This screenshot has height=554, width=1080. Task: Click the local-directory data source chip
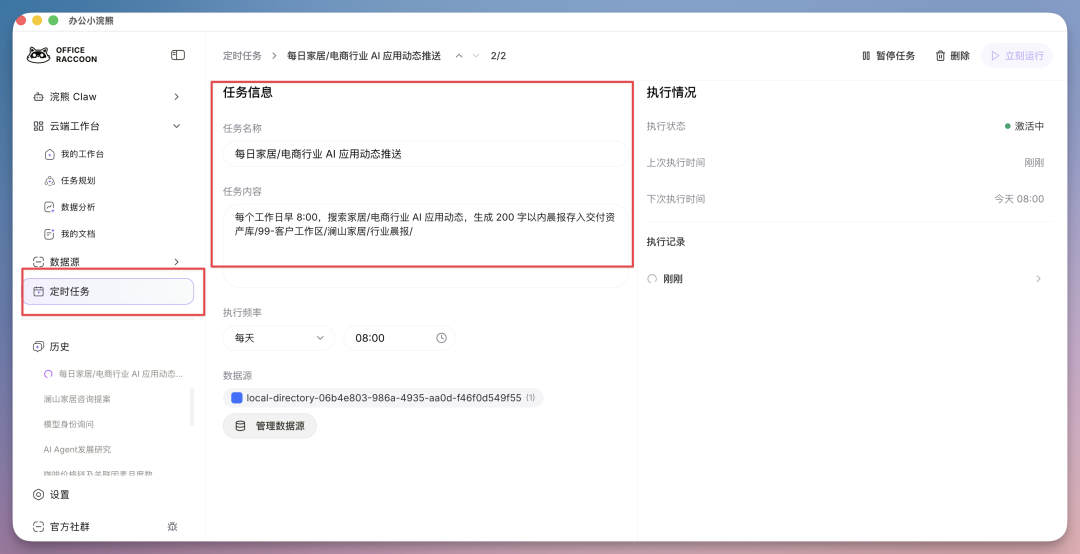point(384,398)
